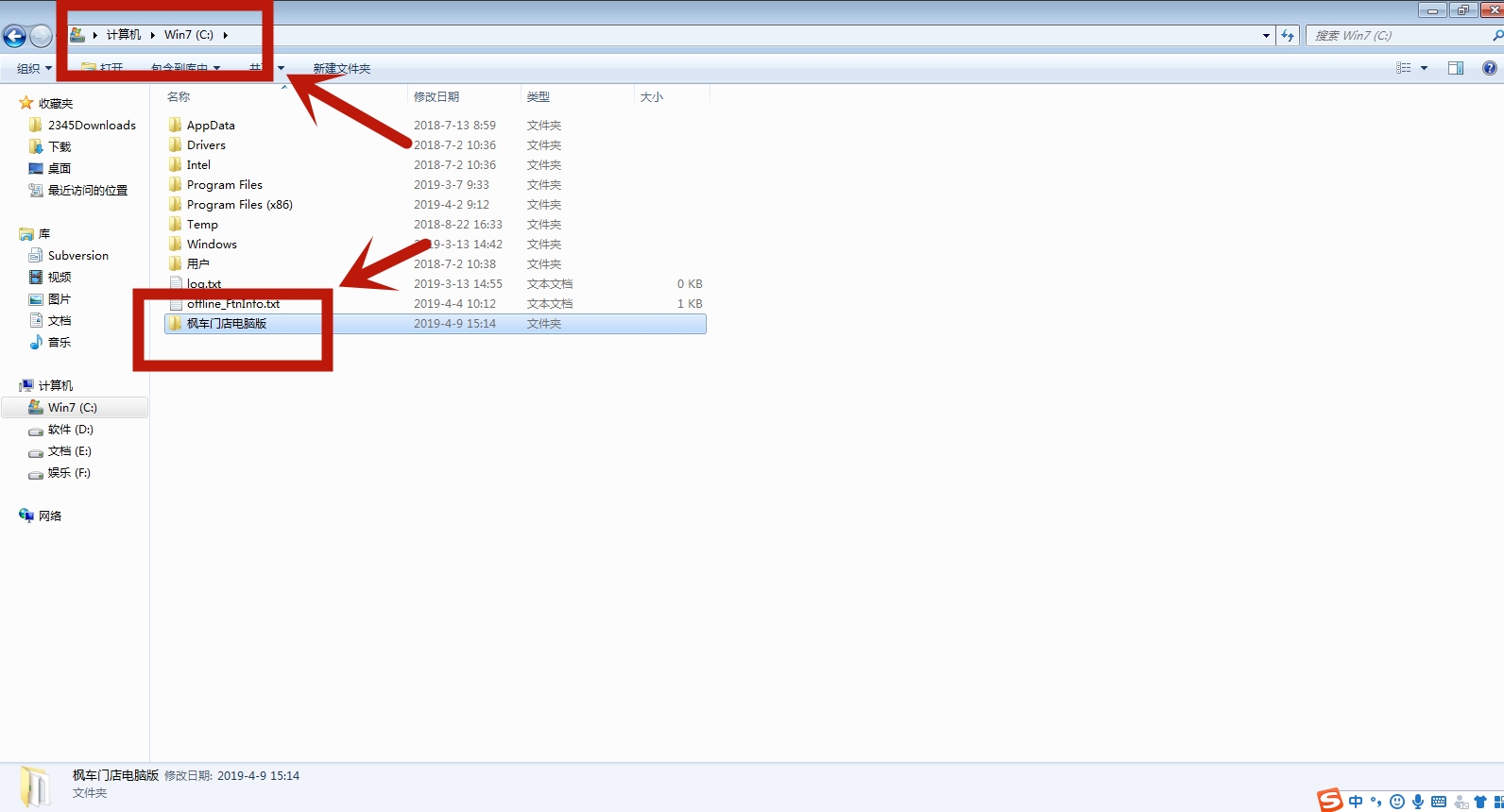
Task: Open 网络 in navigation pane
Action: (x=50, y=516)
